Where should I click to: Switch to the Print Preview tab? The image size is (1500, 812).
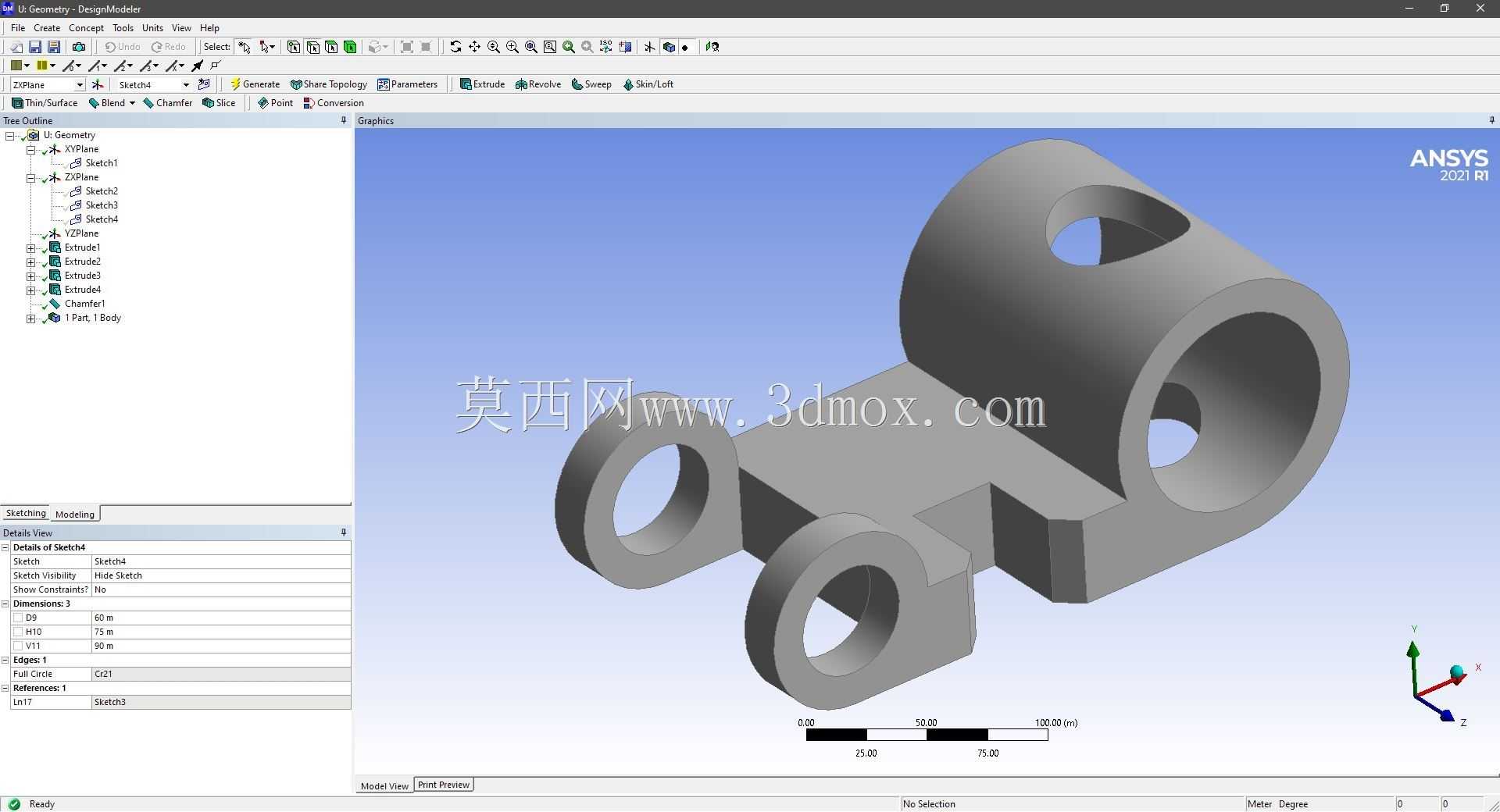[x=444, y=785]
